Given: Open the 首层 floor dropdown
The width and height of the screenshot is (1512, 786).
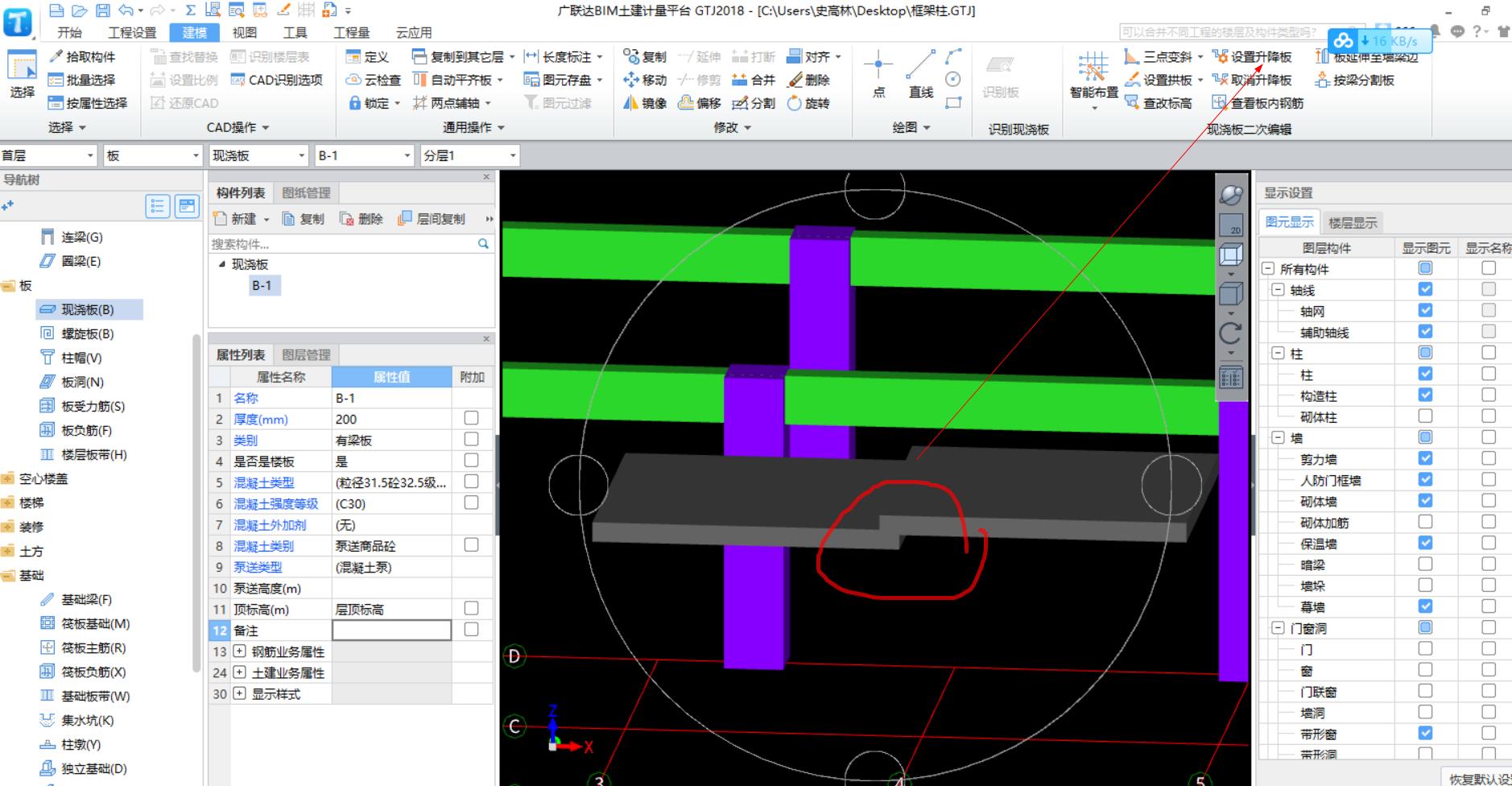Looking at the screenshot, I should 48,155.
